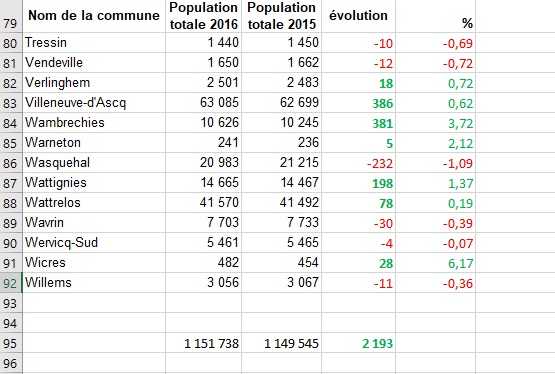Select row header 92
The image size is (555, 374).
click(11, 283)
